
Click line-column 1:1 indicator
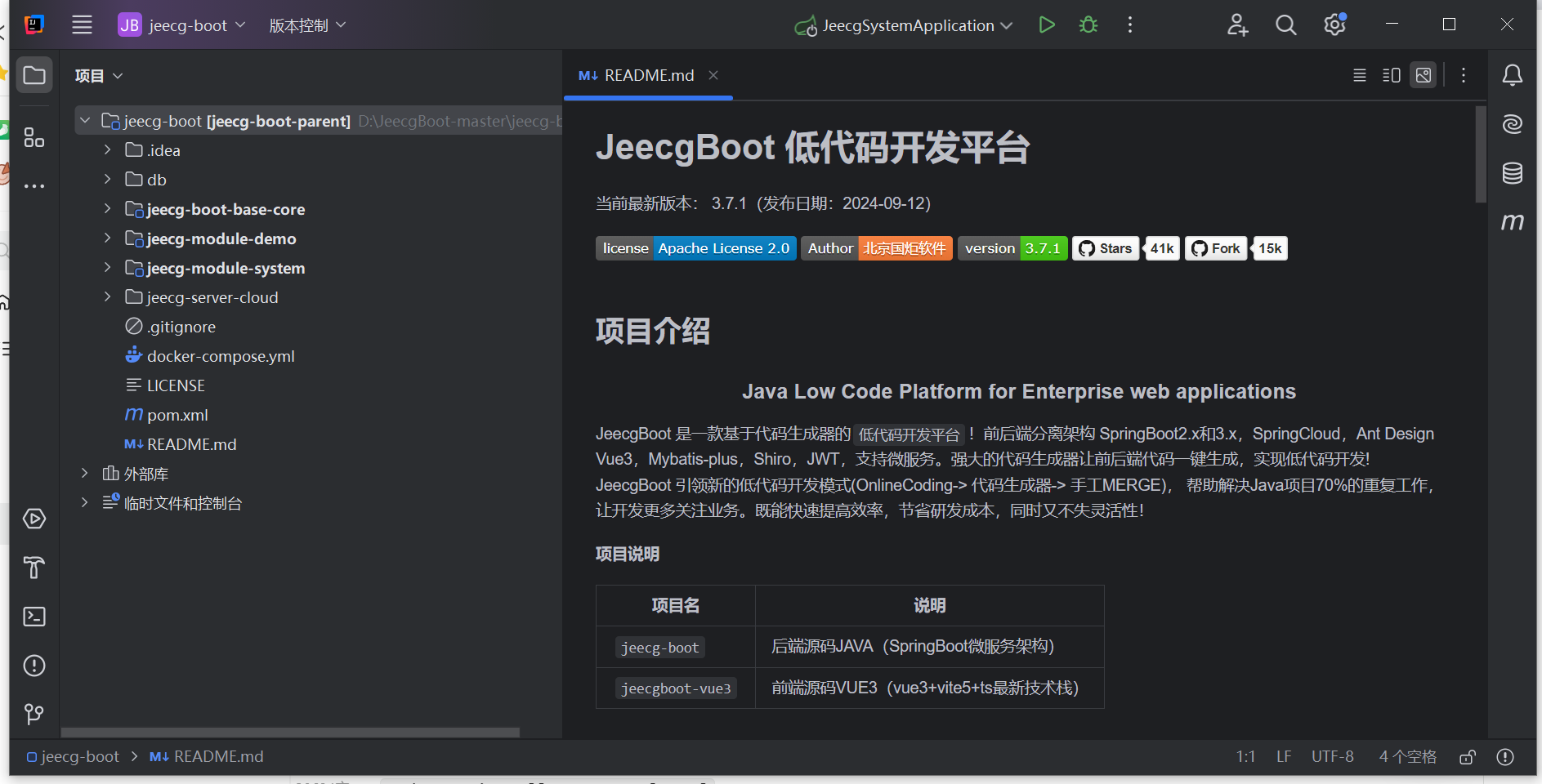coord(1245,757)
